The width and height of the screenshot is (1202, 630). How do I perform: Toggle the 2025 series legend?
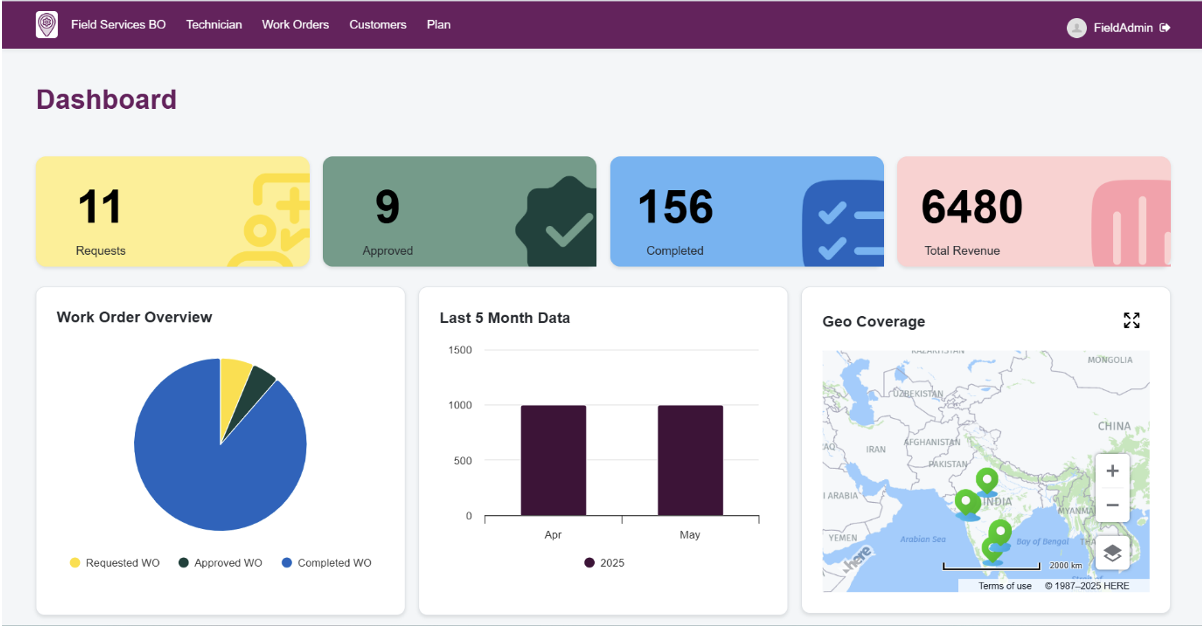pyautogui.click(x=604, y=563)
